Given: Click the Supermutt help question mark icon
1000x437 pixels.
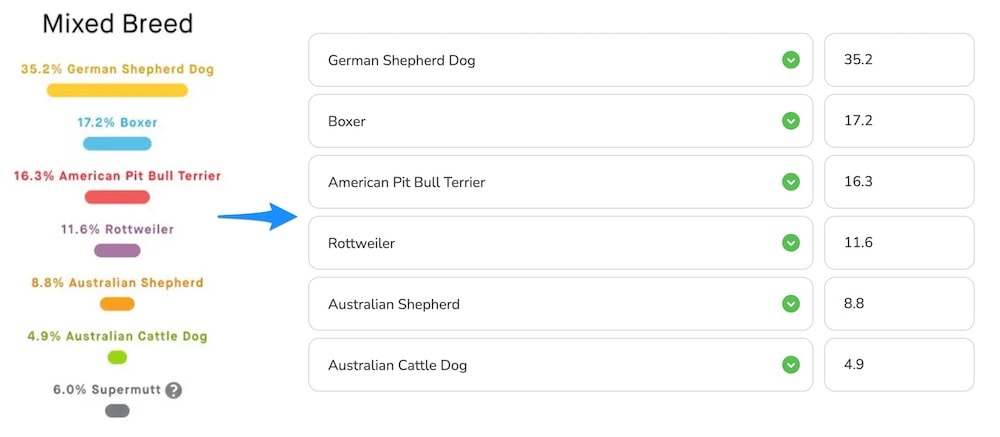Looking at the screenshot, I should (x=173, y=390).
